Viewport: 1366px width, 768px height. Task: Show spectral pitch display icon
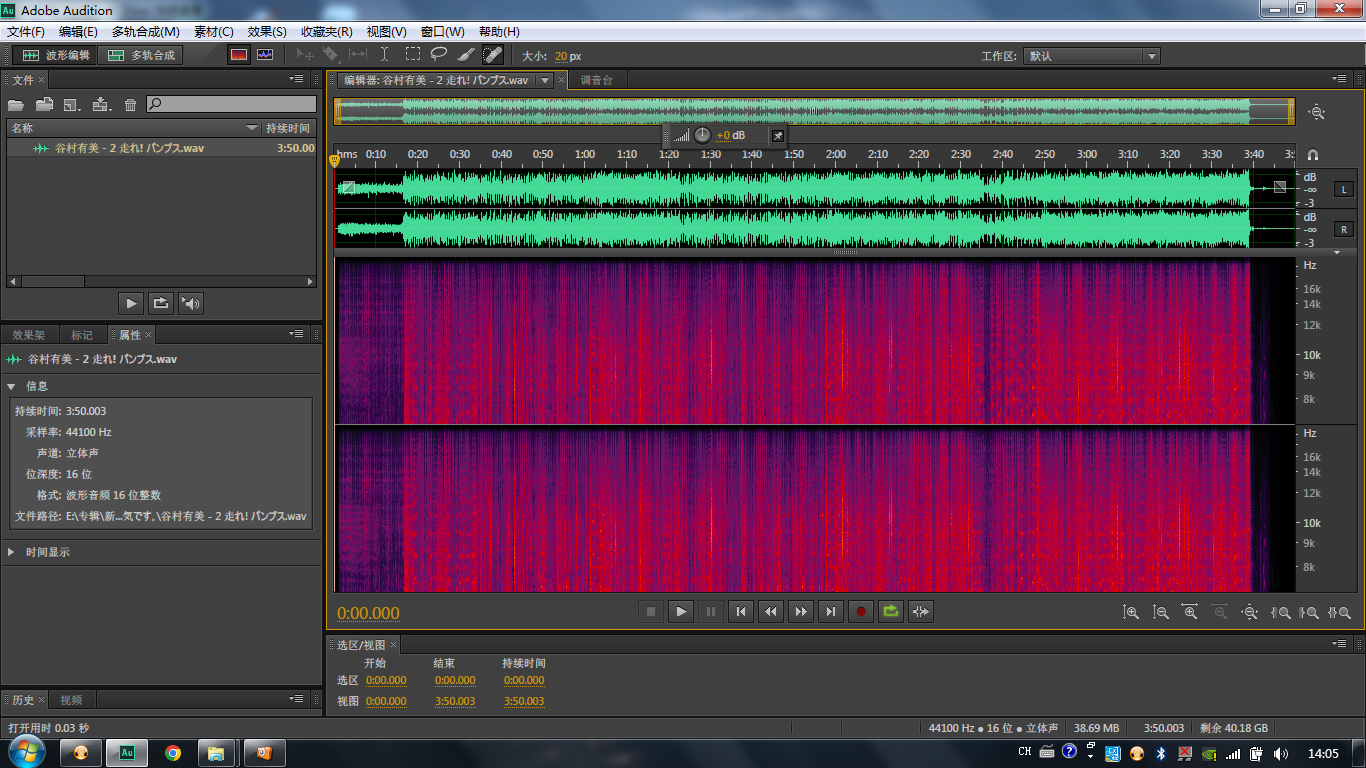(x=265, y=55)
